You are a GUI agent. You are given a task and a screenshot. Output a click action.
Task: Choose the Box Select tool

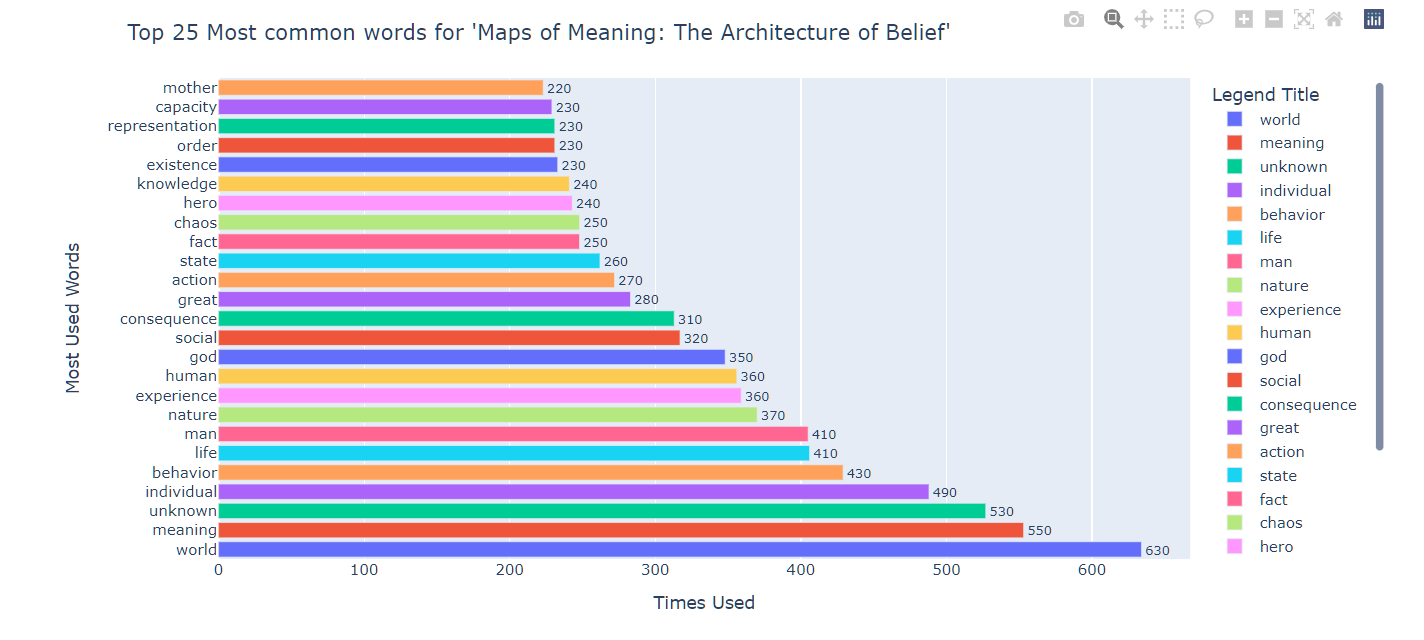[x=1173, y=19]
